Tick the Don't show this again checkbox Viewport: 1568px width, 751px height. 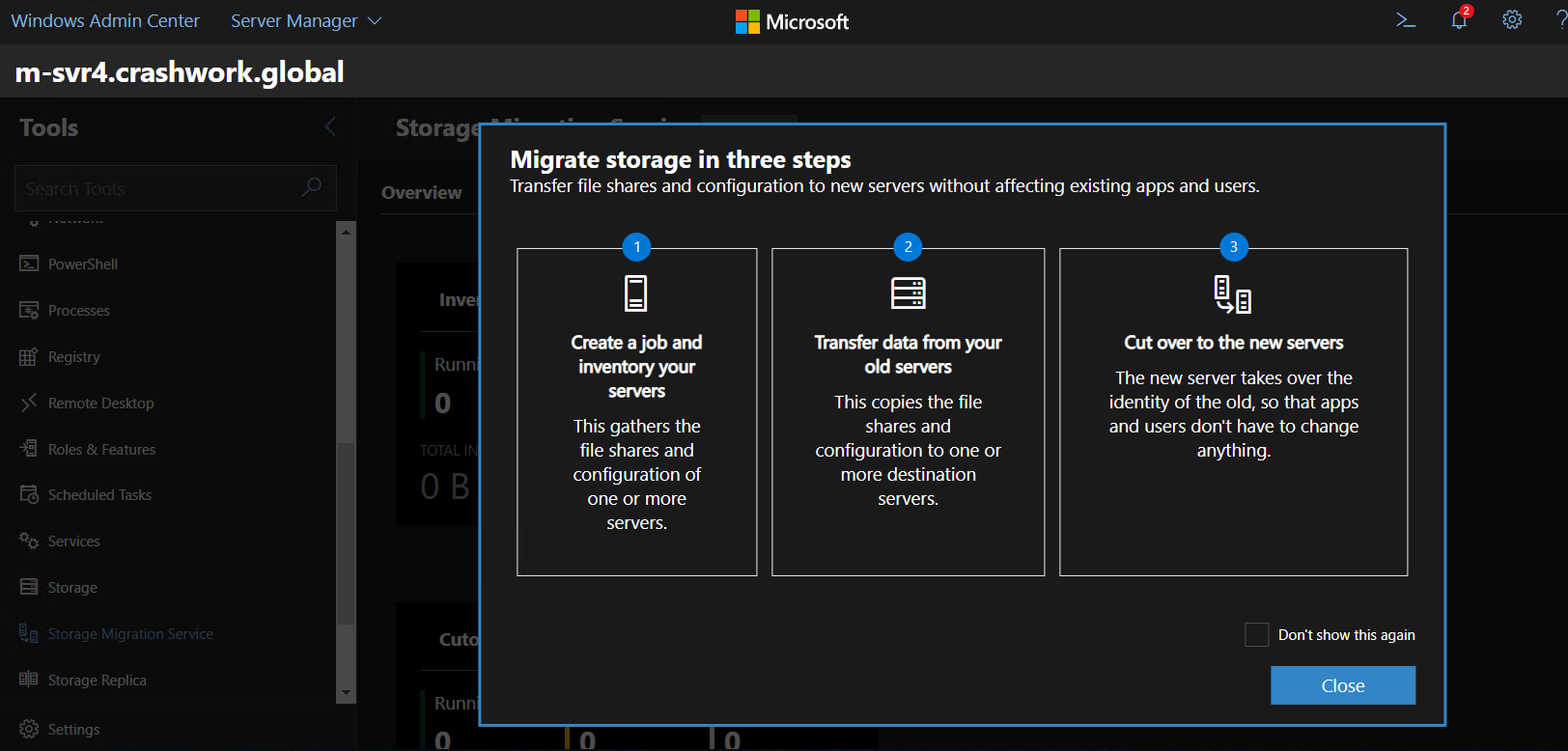click(x=1256, y=634)
